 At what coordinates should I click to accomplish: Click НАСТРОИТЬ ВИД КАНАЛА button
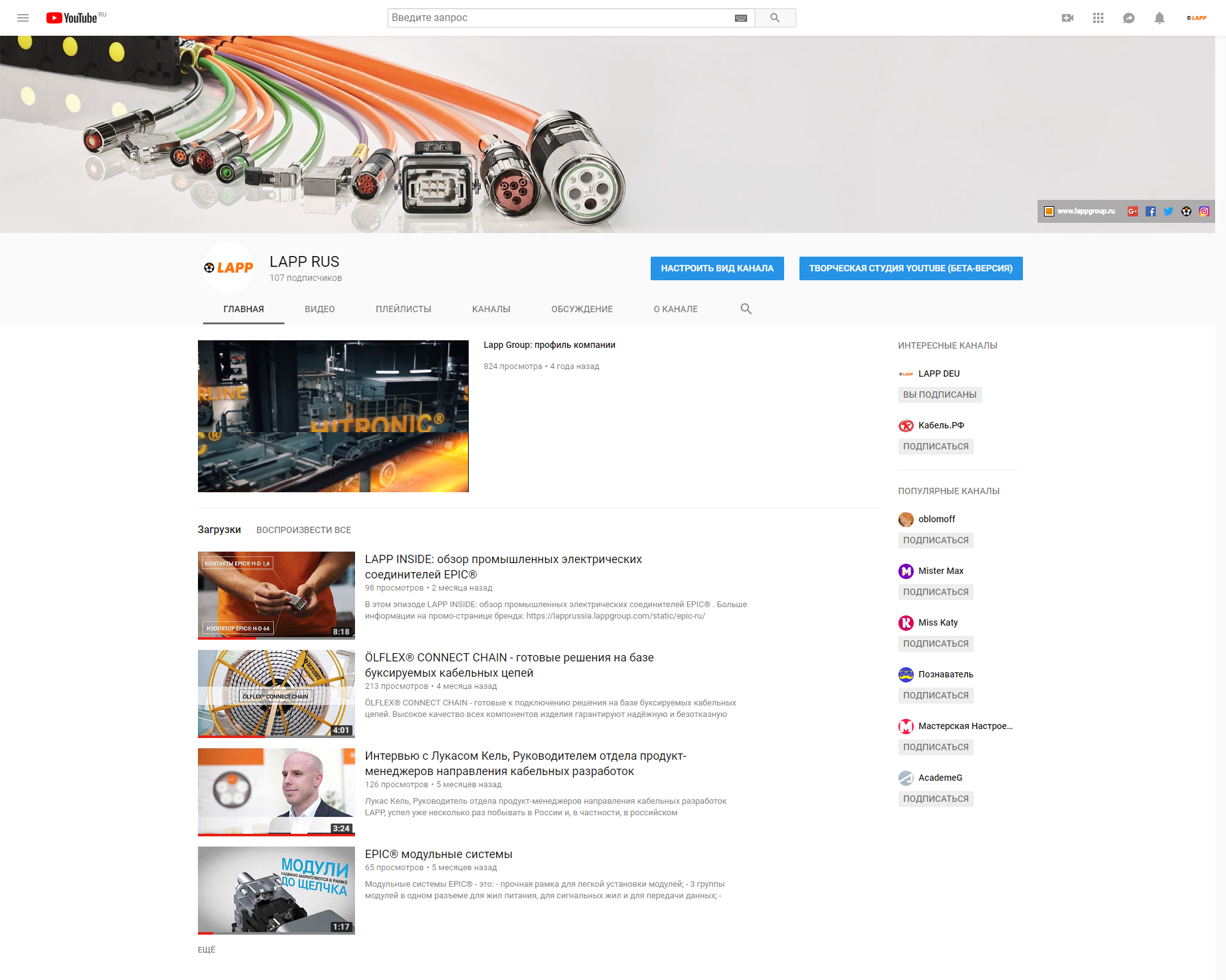point(717,268)
